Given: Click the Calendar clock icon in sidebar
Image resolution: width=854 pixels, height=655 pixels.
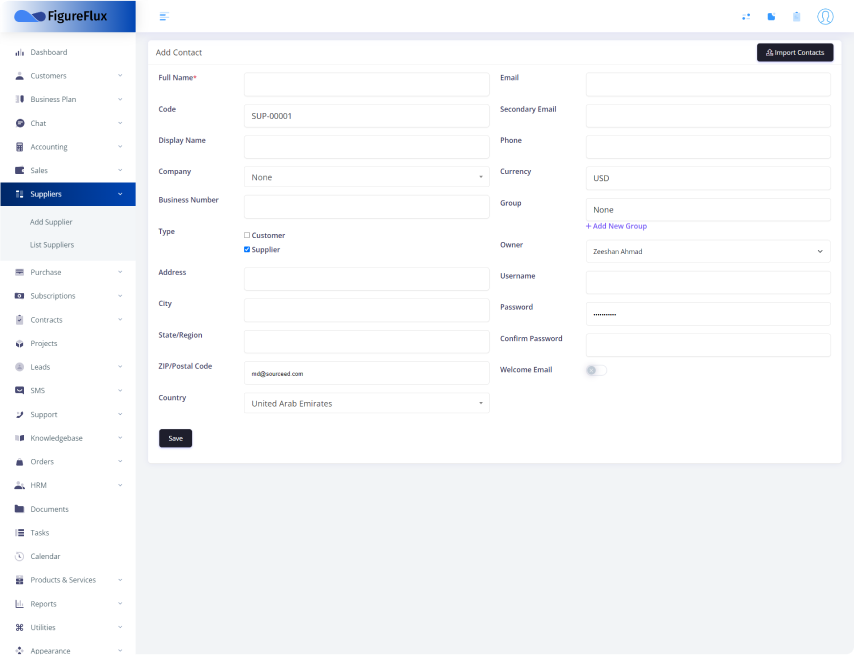Looking at the screenshot, I should (19, 556).
